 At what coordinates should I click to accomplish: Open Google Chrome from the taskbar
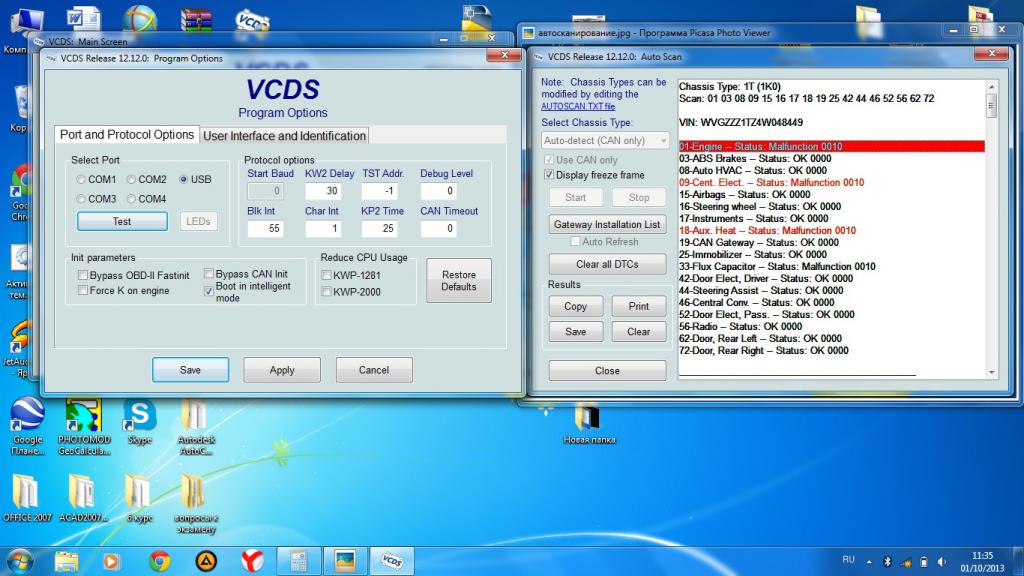pos(159,561)
